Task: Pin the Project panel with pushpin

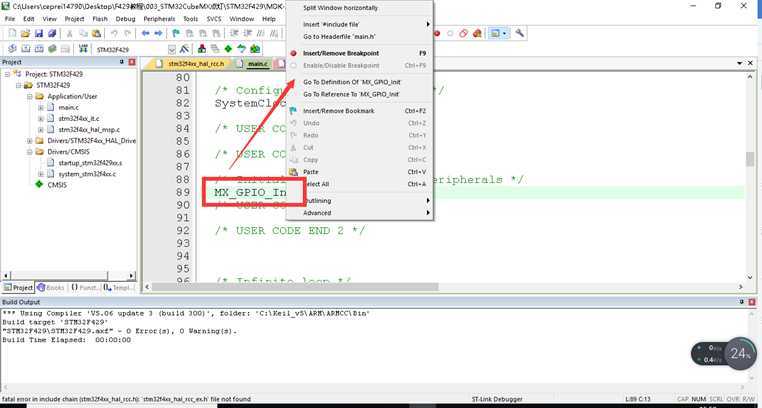Action: [x=121, y=62]
